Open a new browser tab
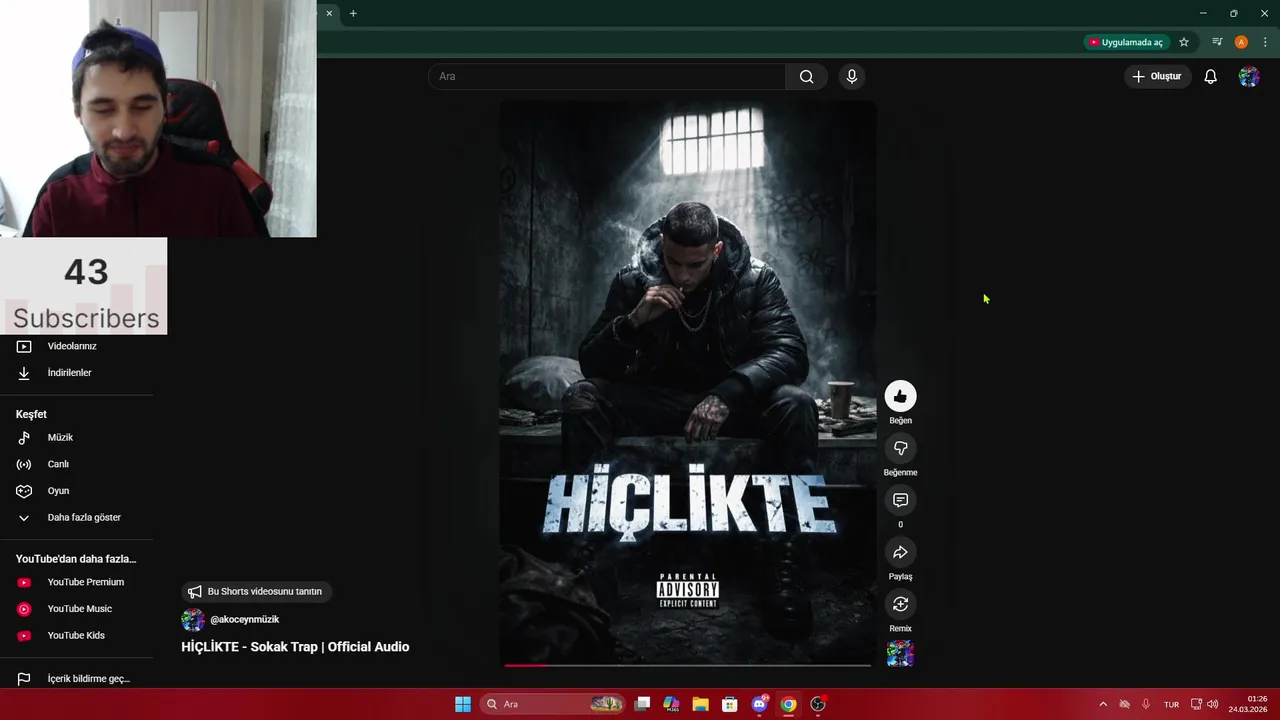The width and height of the screenshot is (1280, 720). click(353, 13)
